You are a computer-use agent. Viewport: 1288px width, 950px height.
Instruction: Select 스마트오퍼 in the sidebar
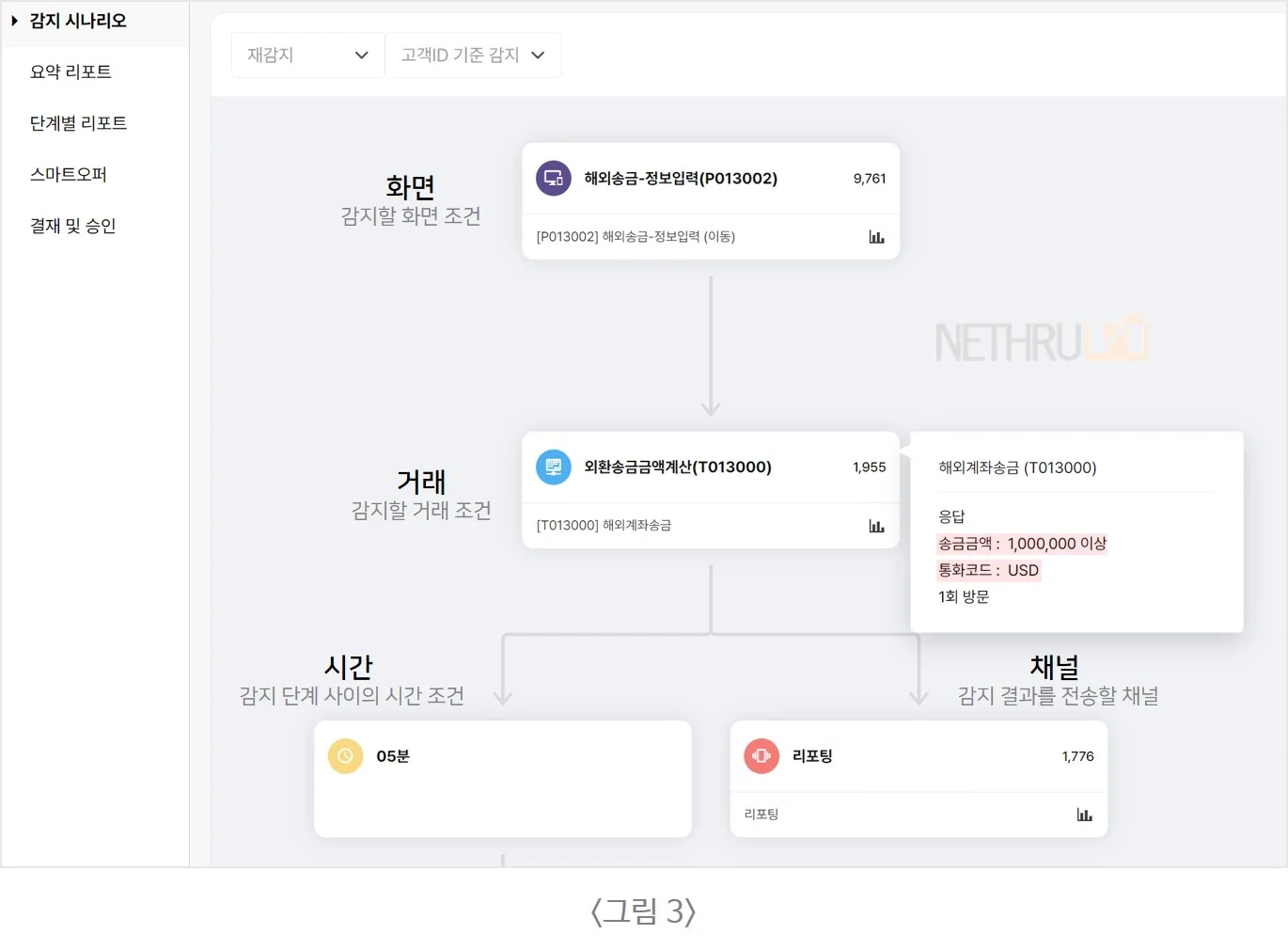click(x=68, y=174)
